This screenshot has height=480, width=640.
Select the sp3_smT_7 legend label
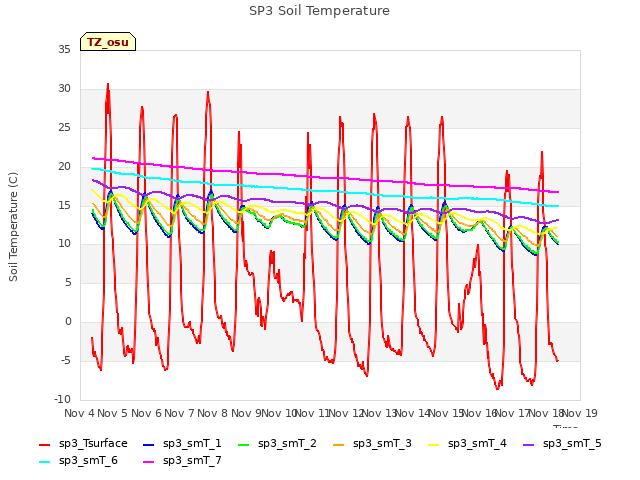[x=192, y=461]
